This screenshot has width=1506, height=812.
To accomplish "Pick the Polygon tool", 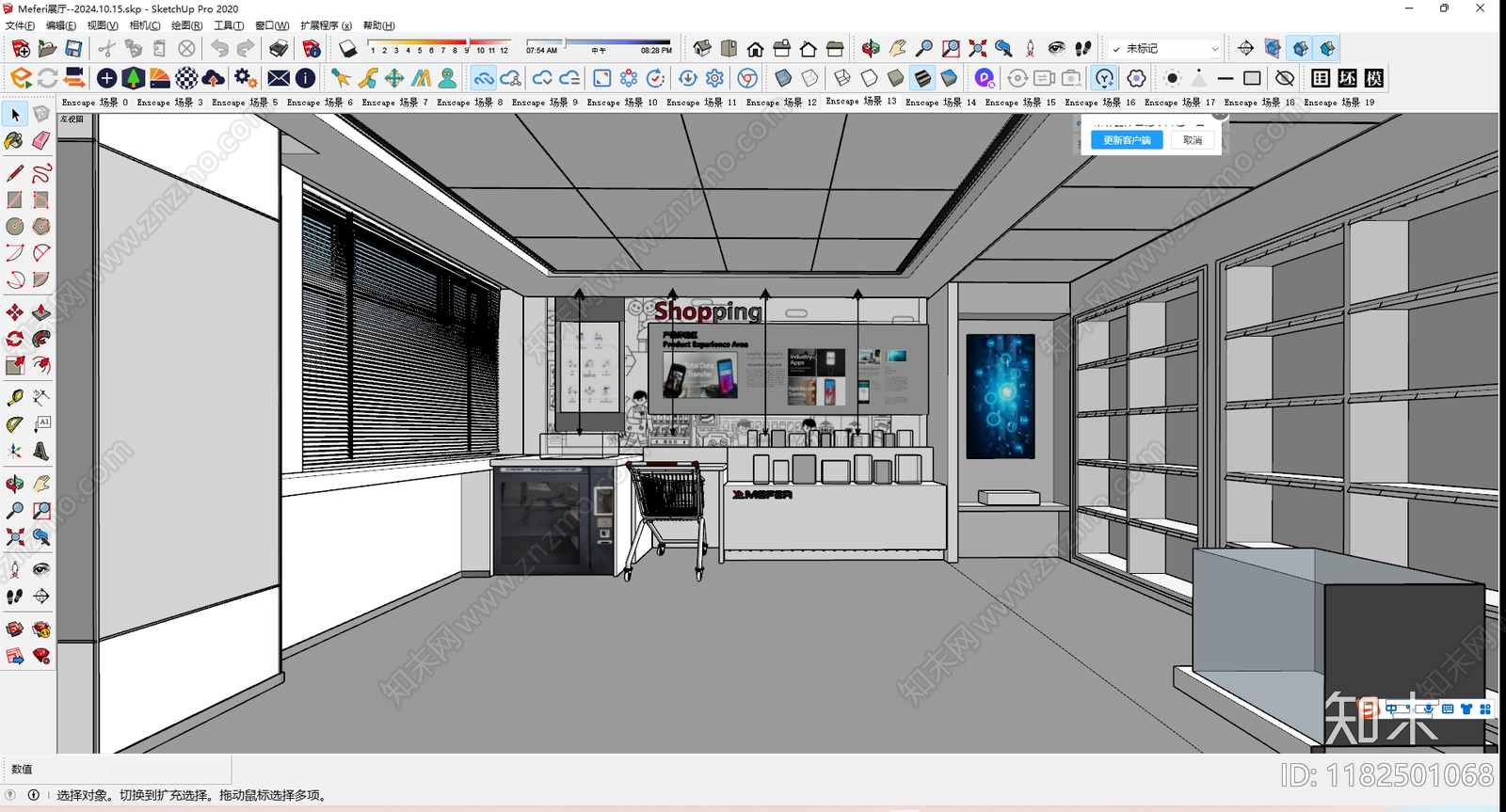I will pyautogui.click(x=41, y=226).
